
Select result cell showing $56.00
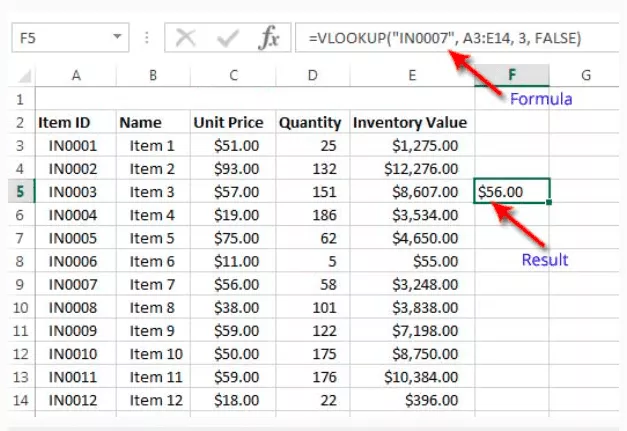pos(511,191)
